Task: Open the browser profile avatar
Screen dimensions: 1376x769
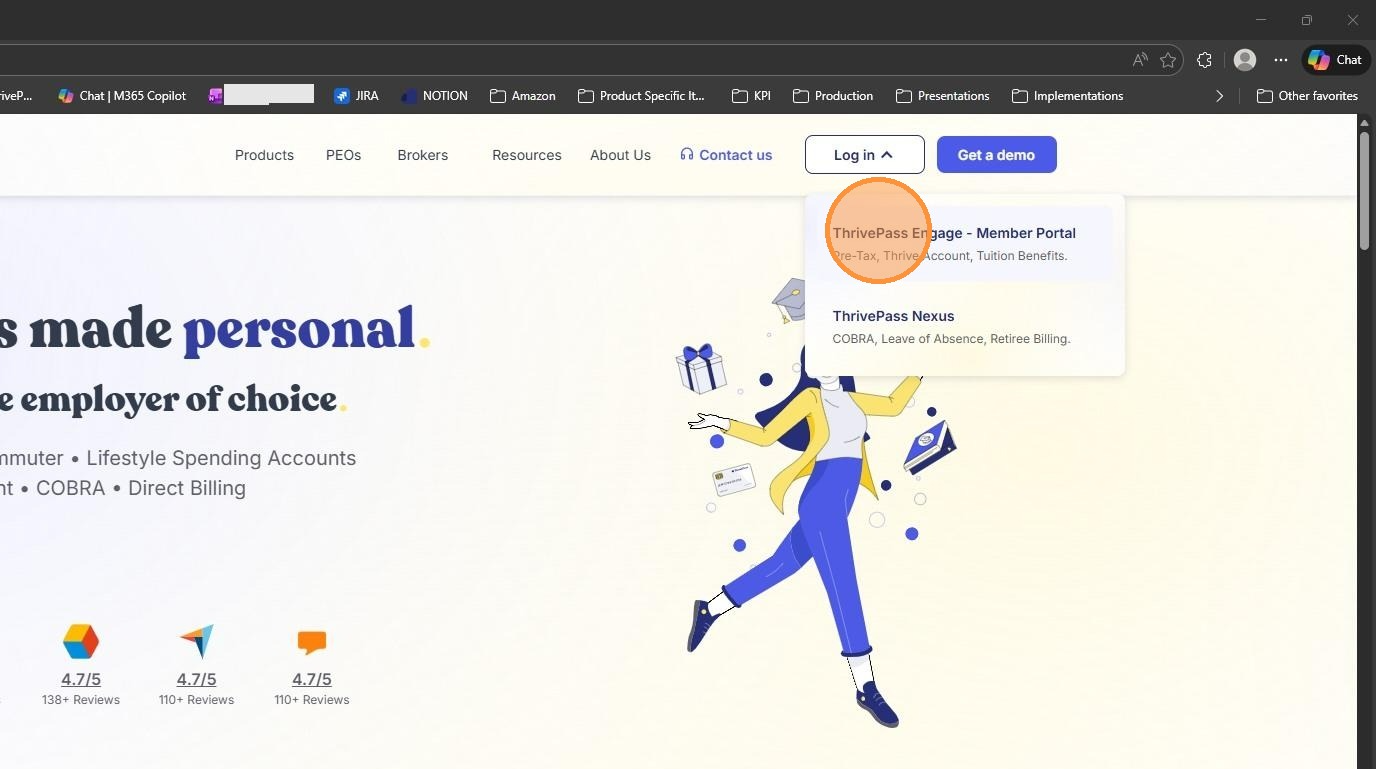Action: [x=1245, y=60]
